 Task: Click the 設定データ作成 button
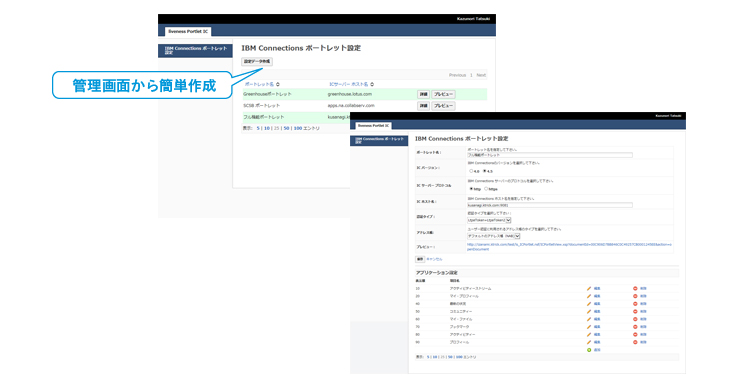[x=257, y=61]
